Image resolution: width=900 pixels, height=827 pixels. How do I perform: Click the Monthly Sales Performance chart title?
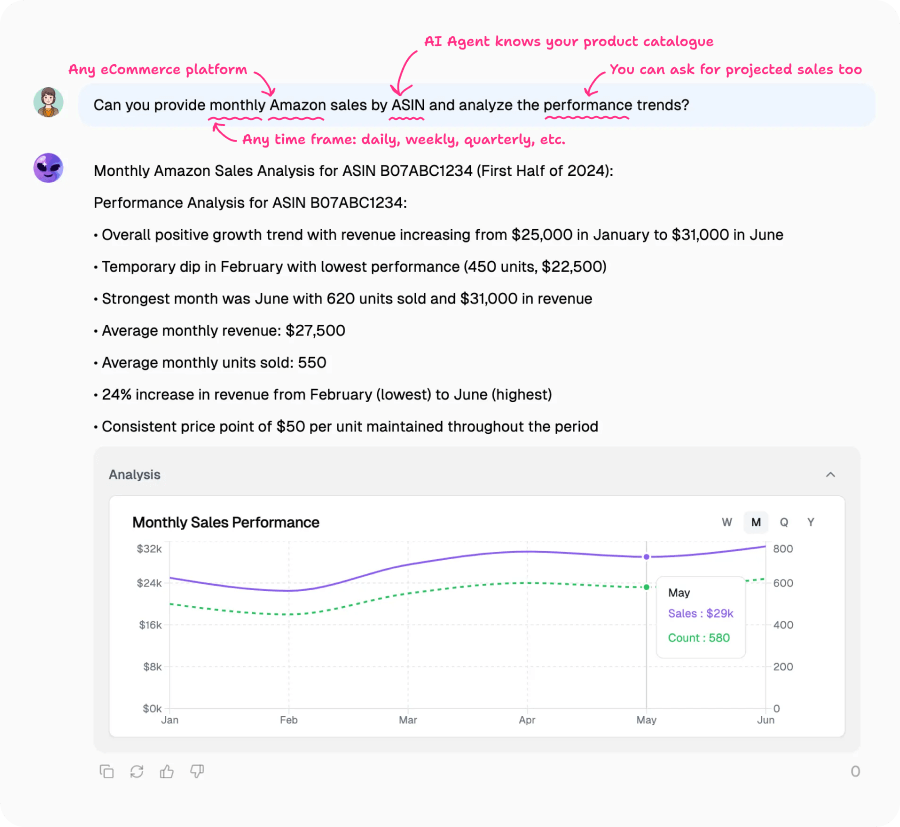[x=226, y=522]
